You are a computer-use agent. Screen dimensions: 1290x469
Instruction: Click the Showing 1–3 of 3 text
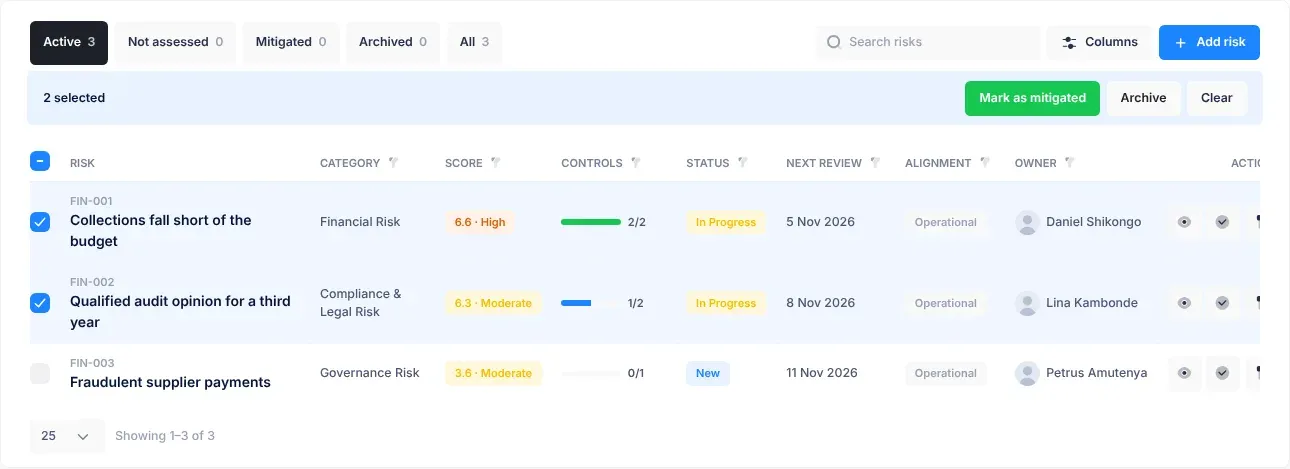165,436
